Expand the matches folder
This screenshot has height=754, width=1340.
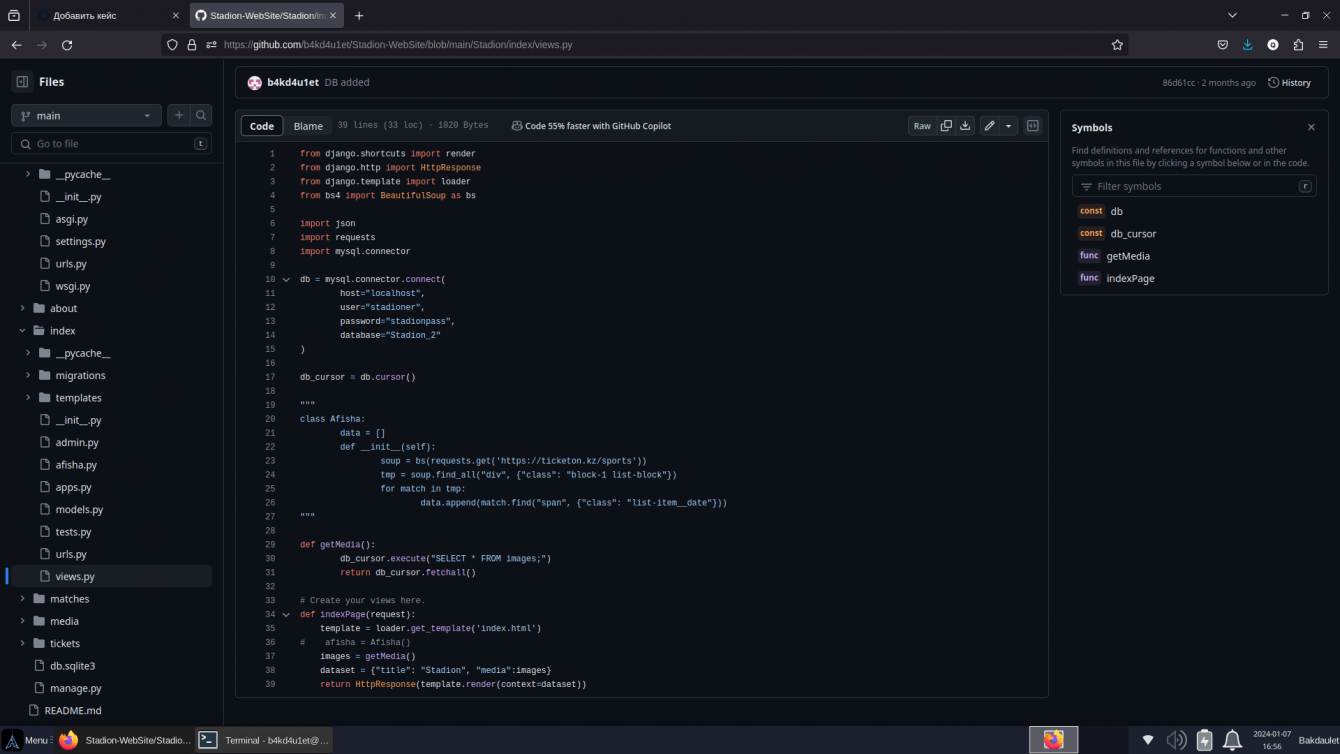pyautogui.click(x=23, y=599)
